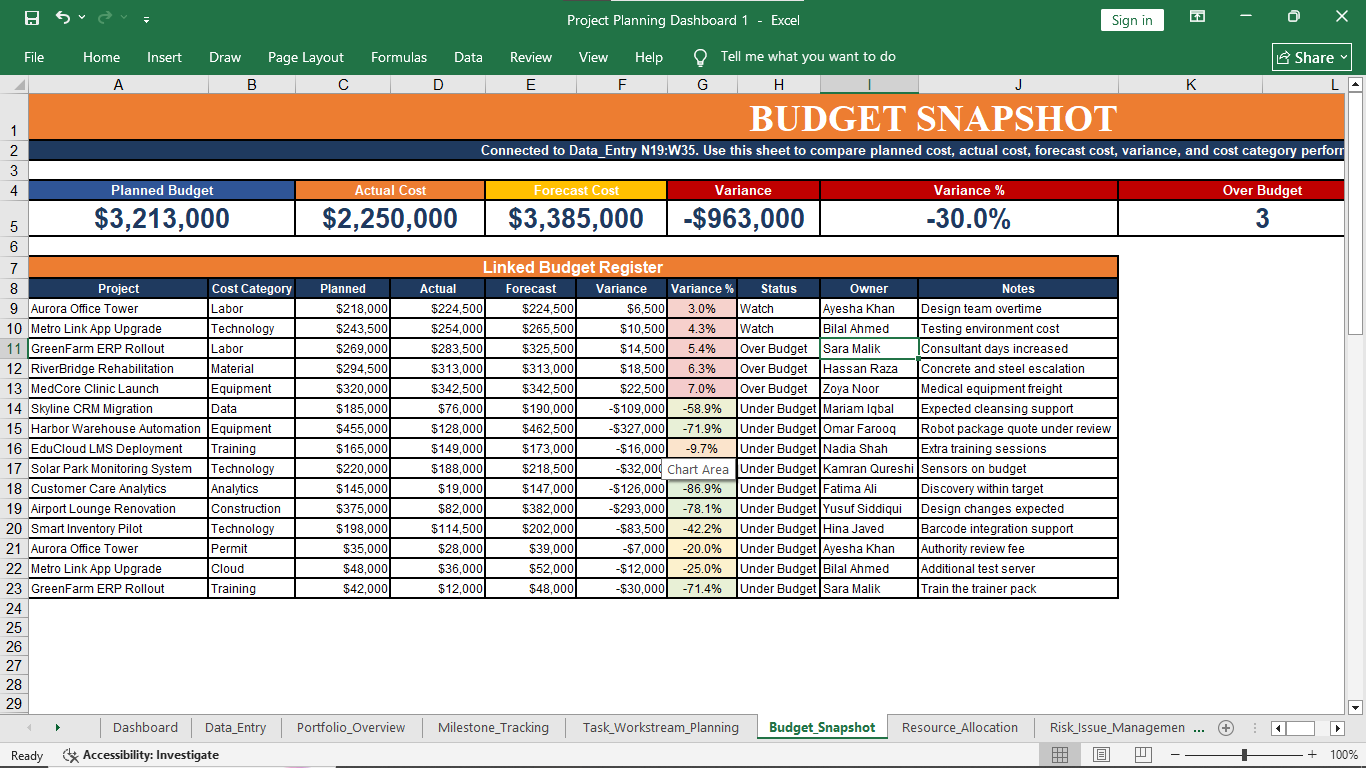This screenshot has width=1366, height=768.
Task: Select all cells with the corner triangle
Action: pos(14,85)
